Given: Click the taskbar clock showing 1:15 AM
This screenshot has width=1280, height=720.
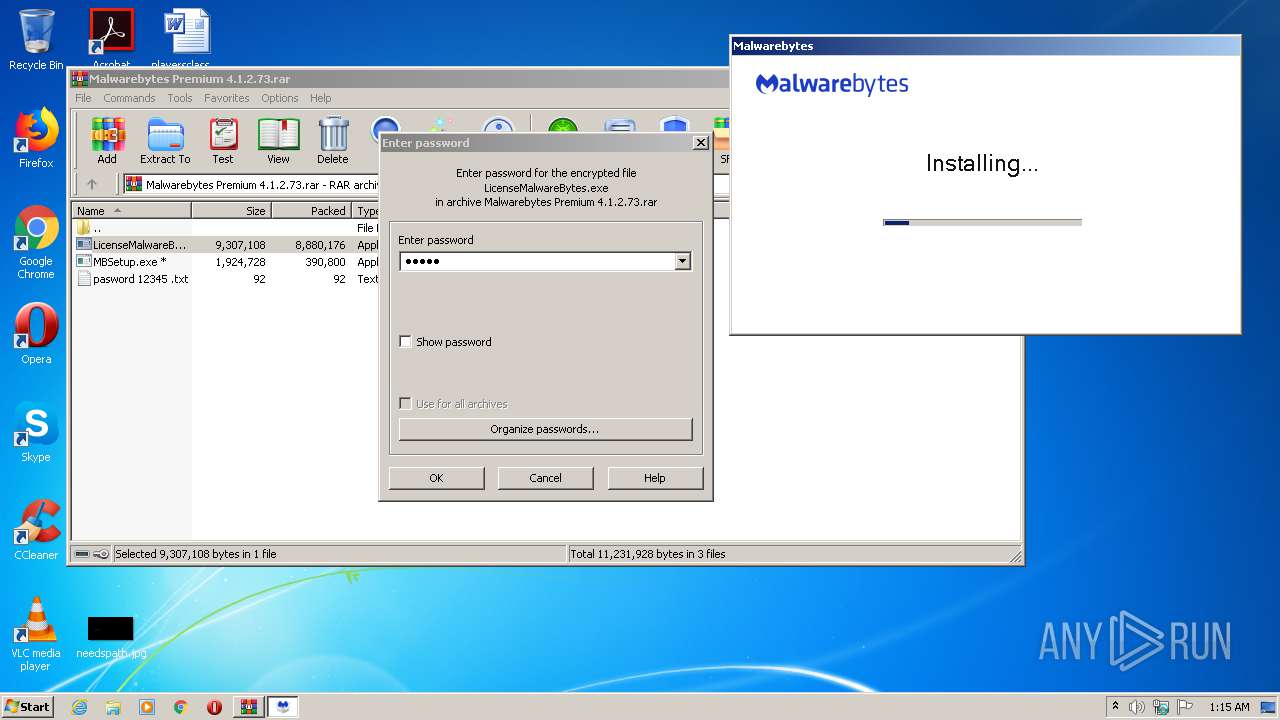Looking at the screenshot, I should coord(1229,707).
